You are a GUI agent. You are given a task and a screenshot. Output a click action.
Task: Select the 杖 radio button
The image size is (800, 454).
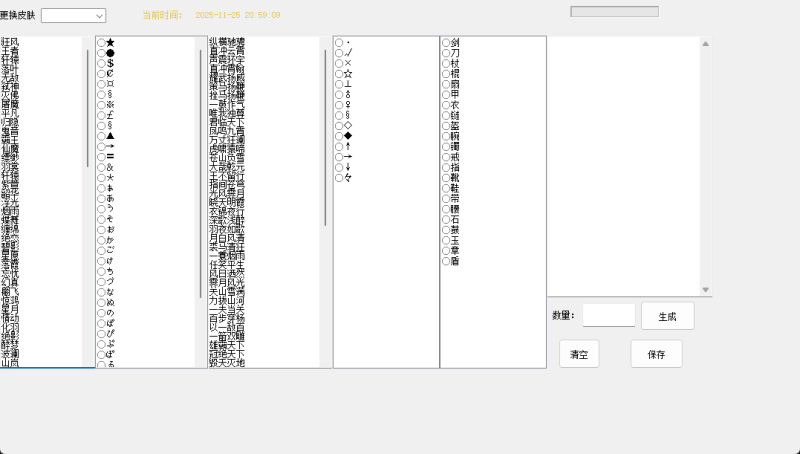click(446, 63)
